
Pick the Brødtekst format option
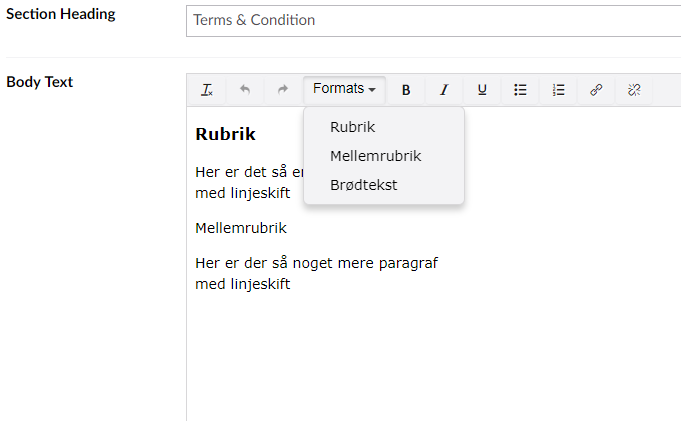pyautogui.click(x=364, y=185)
